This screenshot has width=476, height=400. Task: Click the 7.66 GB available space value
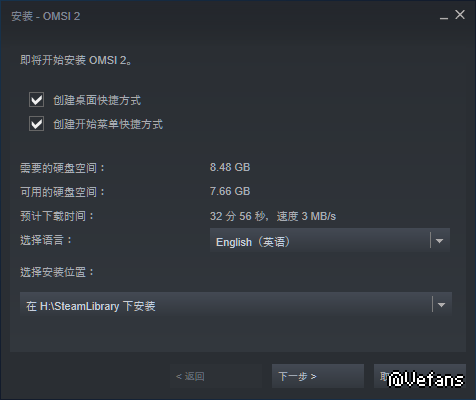(230, 191)
